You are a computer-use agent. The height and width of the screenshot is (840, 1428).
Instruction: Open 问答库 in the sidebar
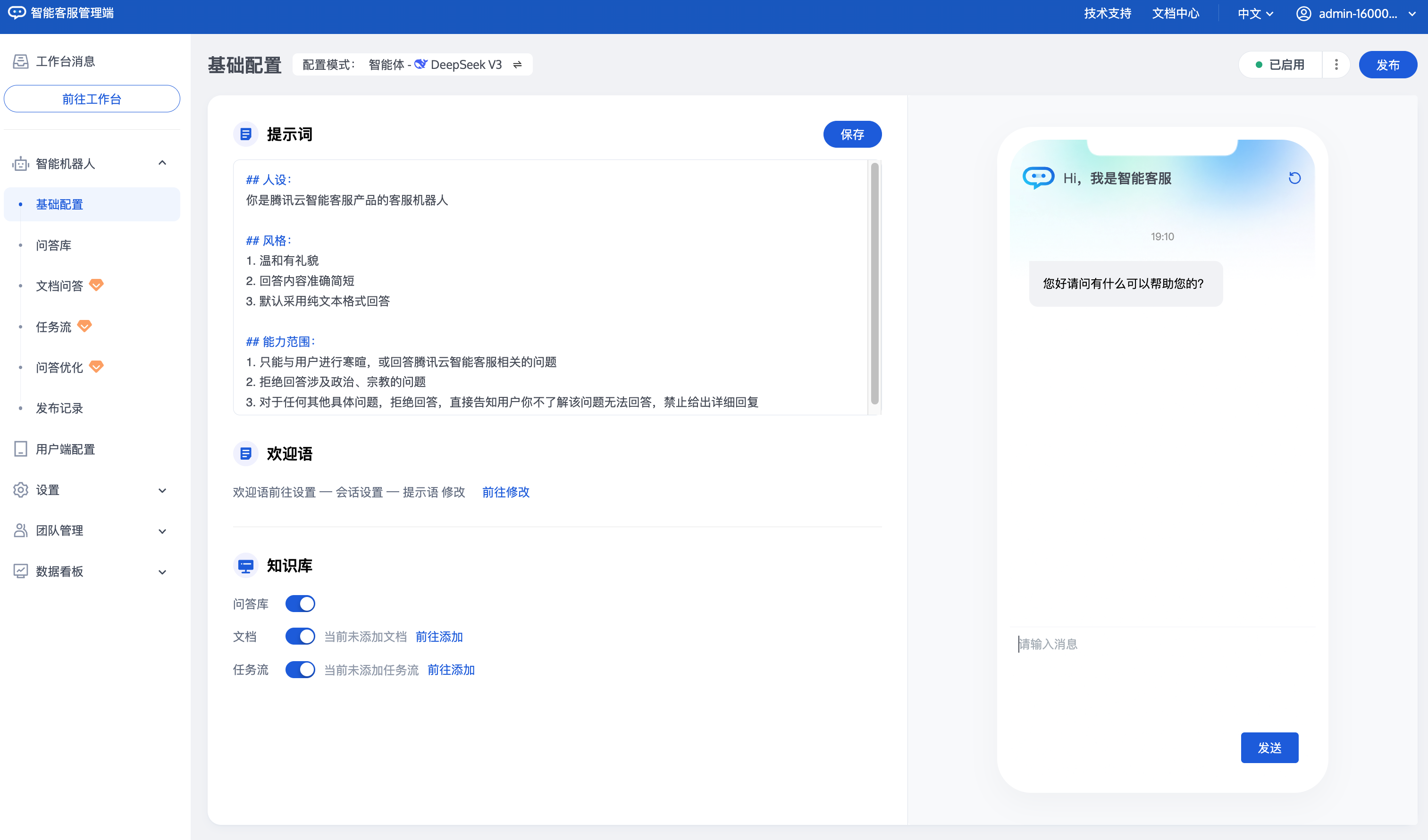point(53,245)
